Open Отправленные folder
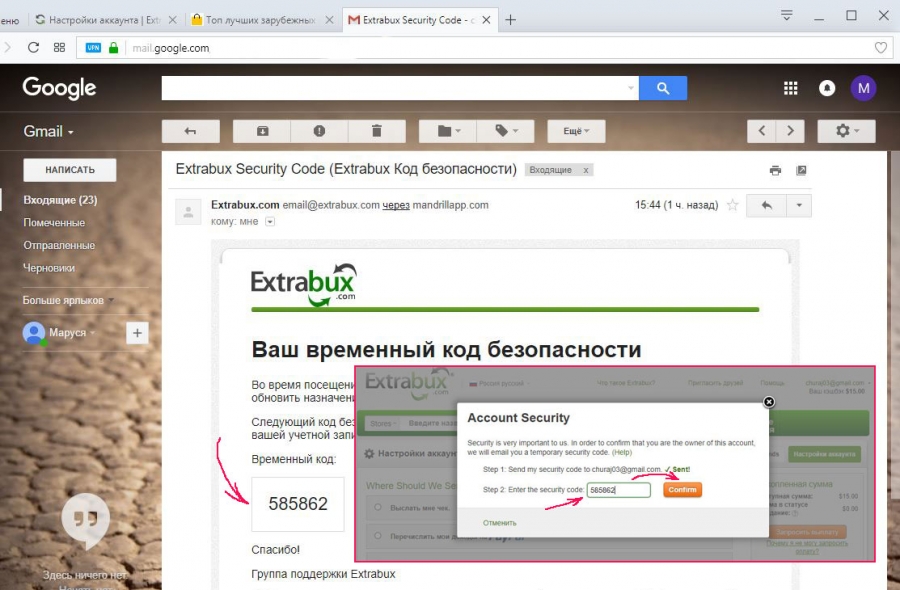 coord(59,246)
